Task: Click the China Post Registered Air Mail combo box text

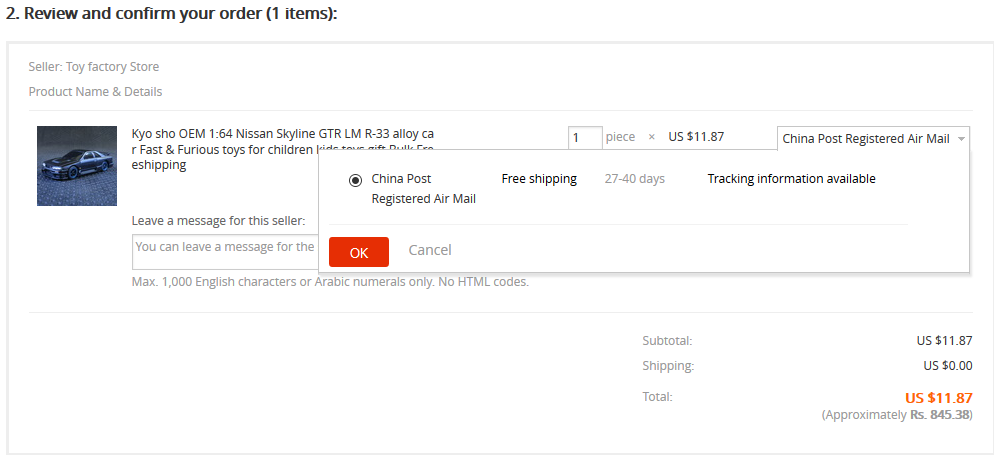Action: (x=865, y=138)
